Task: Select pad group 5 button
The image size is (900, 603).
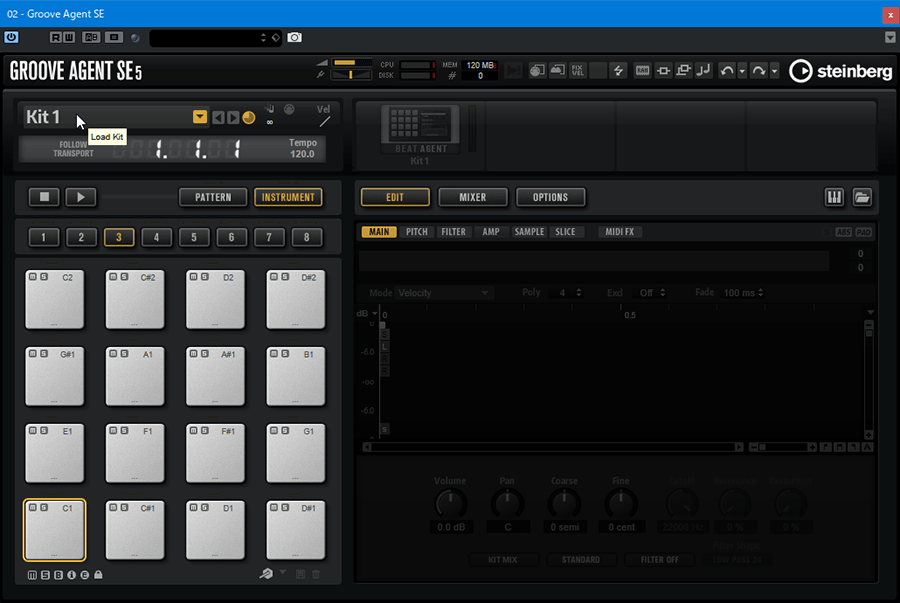Action: (194, 237)
